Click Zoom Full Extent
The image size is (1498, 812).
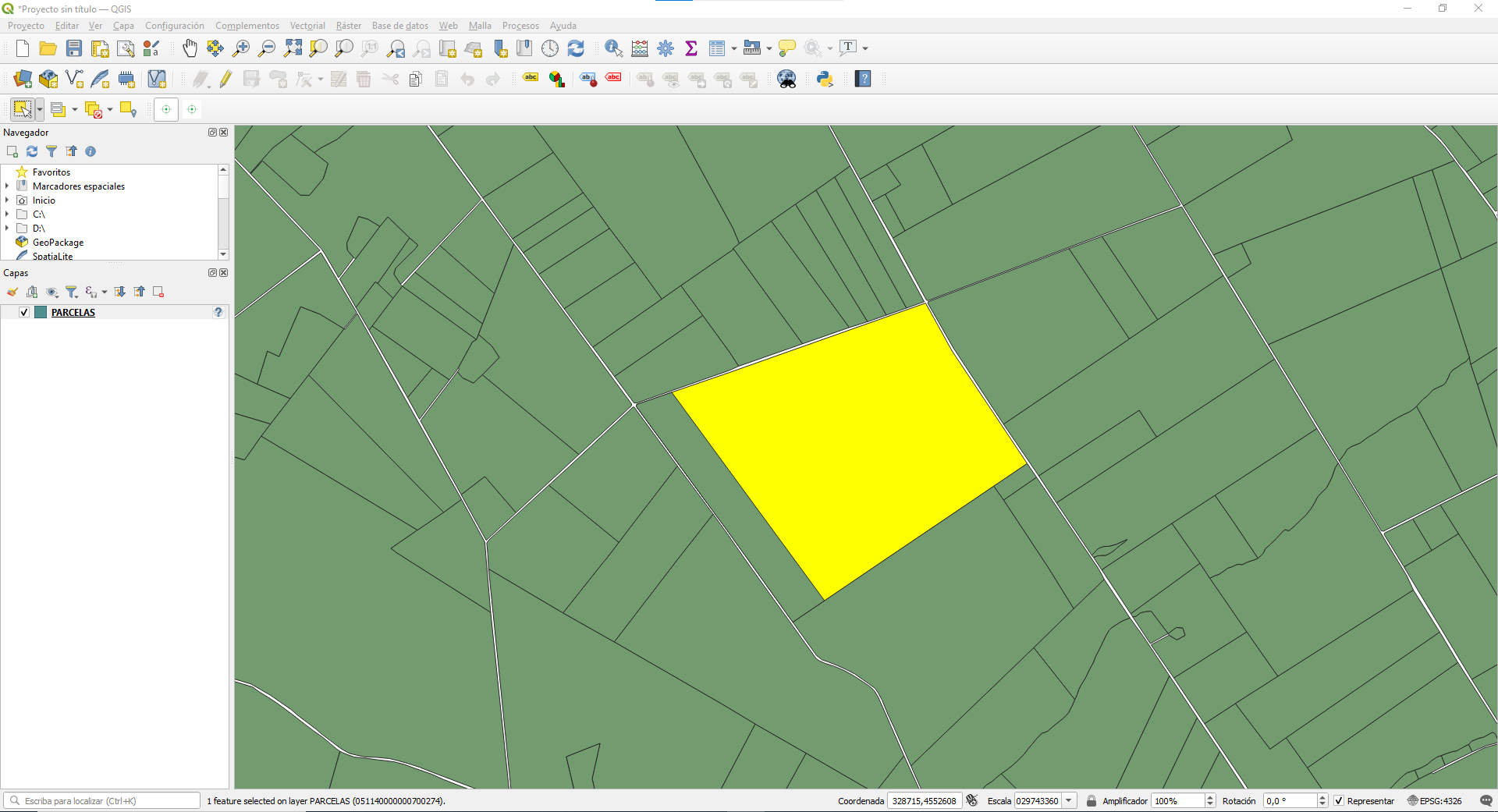(x=293, y=48)
